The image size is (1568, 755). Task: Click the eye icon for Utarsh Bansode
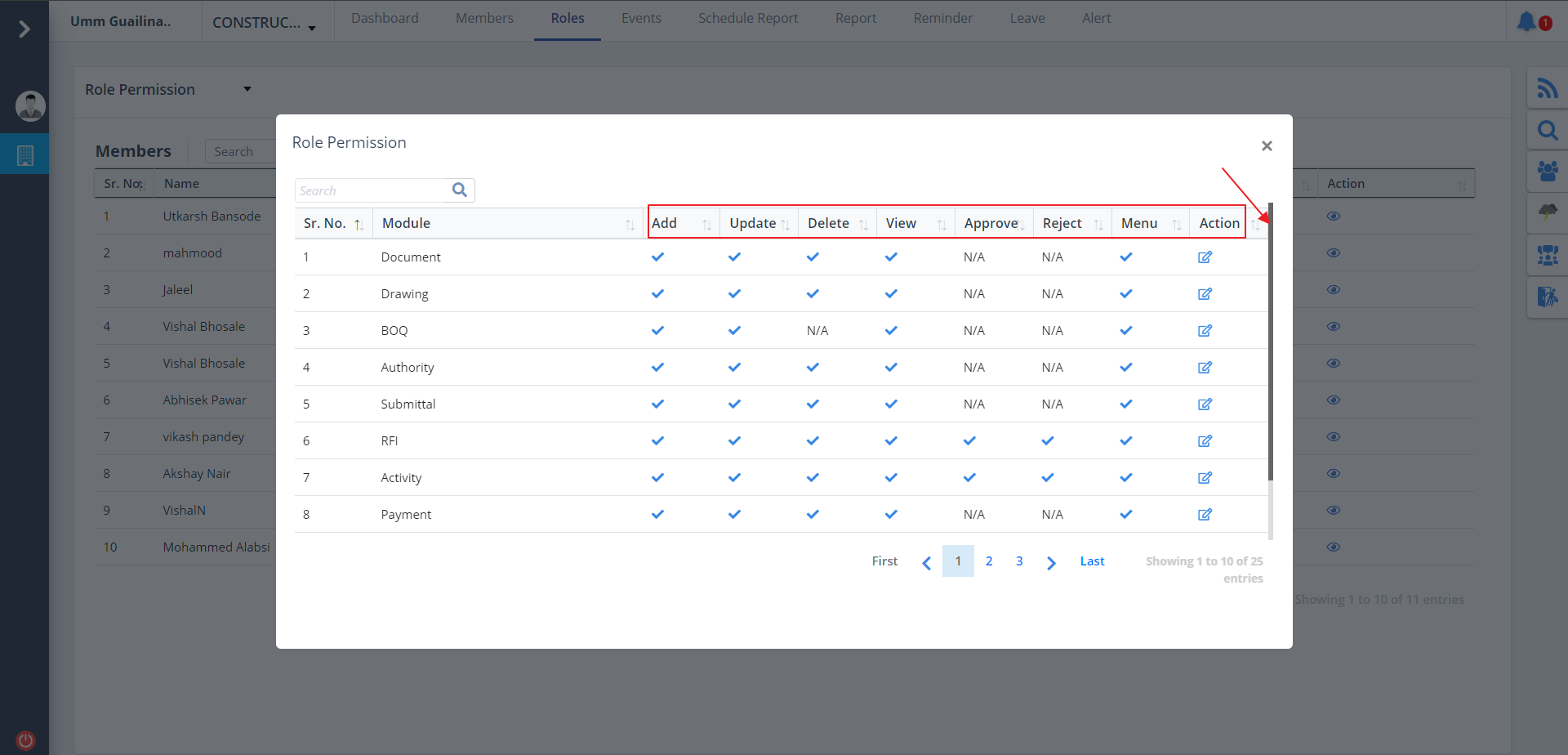[x=1334, y=217]
